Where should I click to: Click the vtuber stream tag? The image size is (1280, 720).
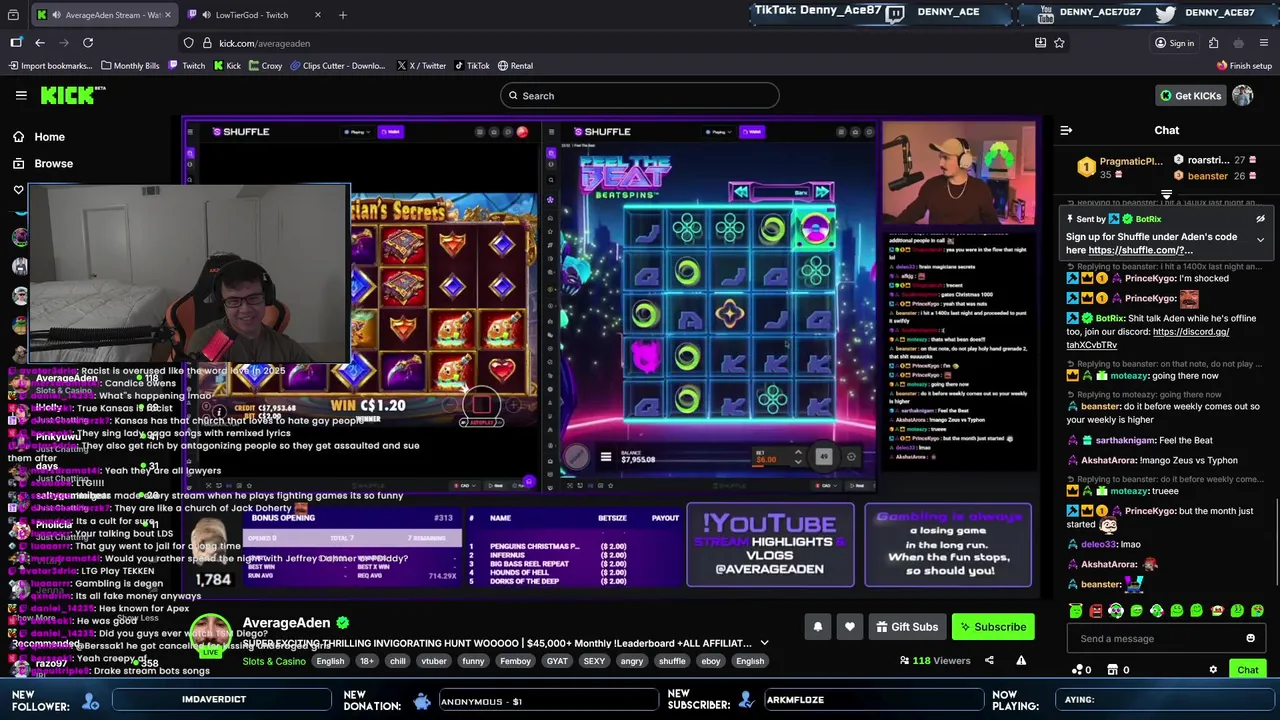434,661
